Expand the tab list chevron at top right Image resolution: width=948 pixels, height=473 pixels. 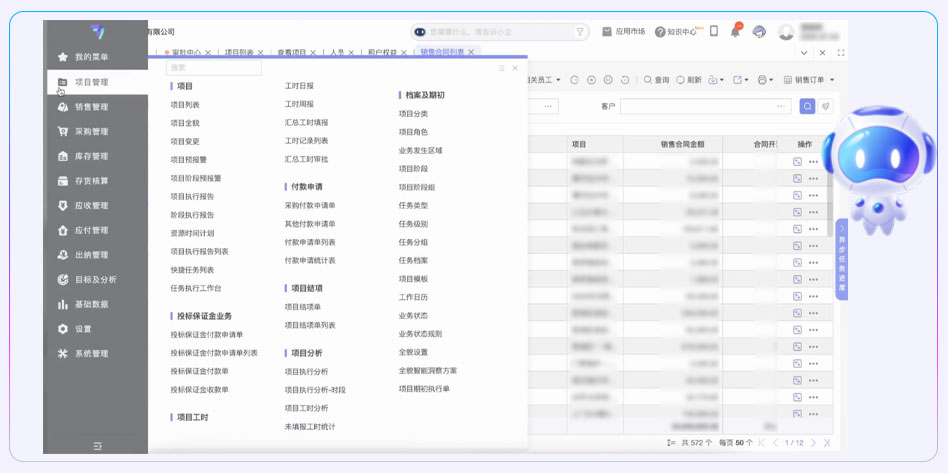point(804,52)
